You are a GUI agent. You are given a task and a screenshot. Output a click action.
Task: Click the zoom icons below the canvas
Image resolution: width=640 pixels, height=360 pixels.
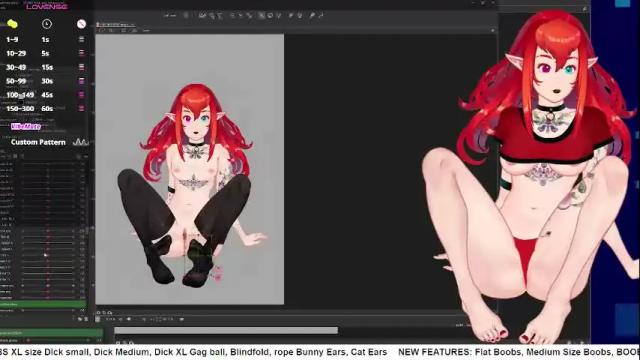tap(104, 313)
